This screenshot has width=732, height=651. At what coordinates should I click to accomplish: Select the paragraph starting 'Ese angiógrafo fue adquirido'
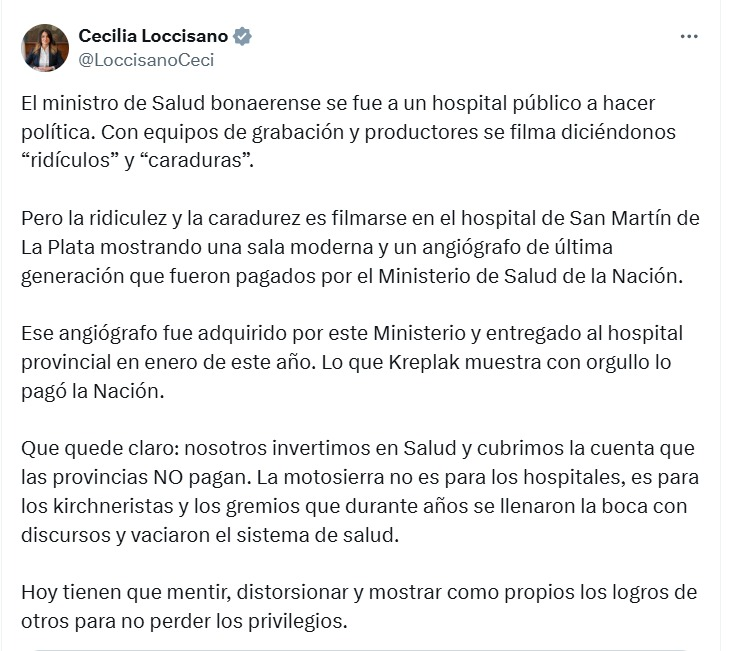352,362
